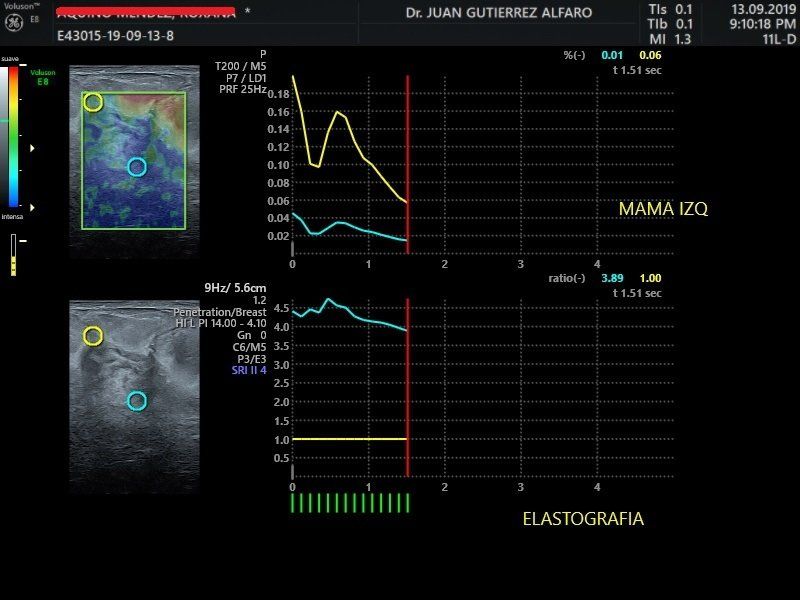Screen dimensions: 800x600
Task: Click the grayscale bar beside color scale
Action: (4, 137)
